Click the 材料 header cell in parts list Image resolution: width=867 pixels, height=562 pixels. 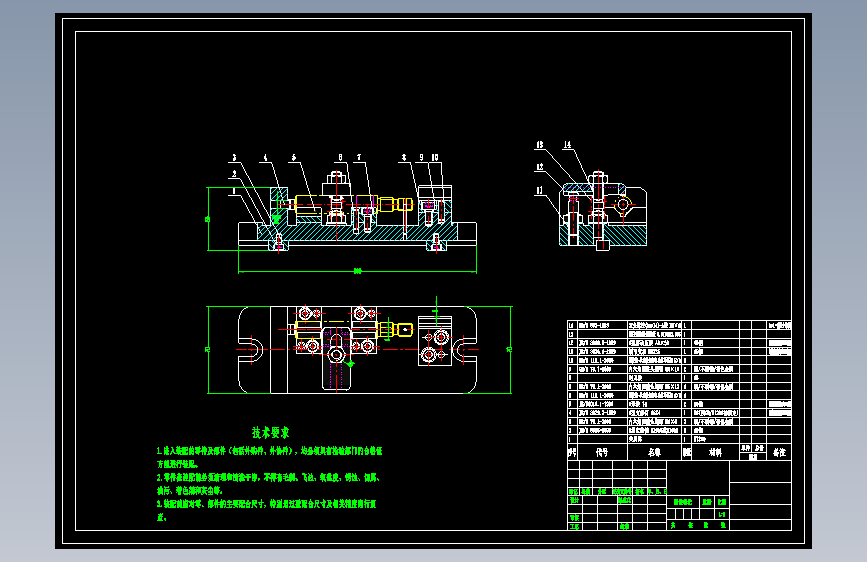[x=715, y=452]
